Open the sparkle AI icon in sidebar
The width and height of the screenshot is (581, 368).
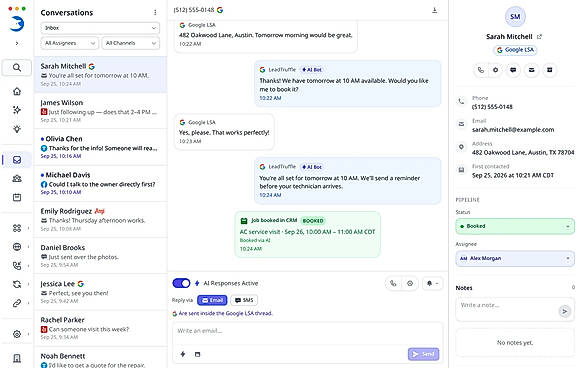(x=17, y=110)
